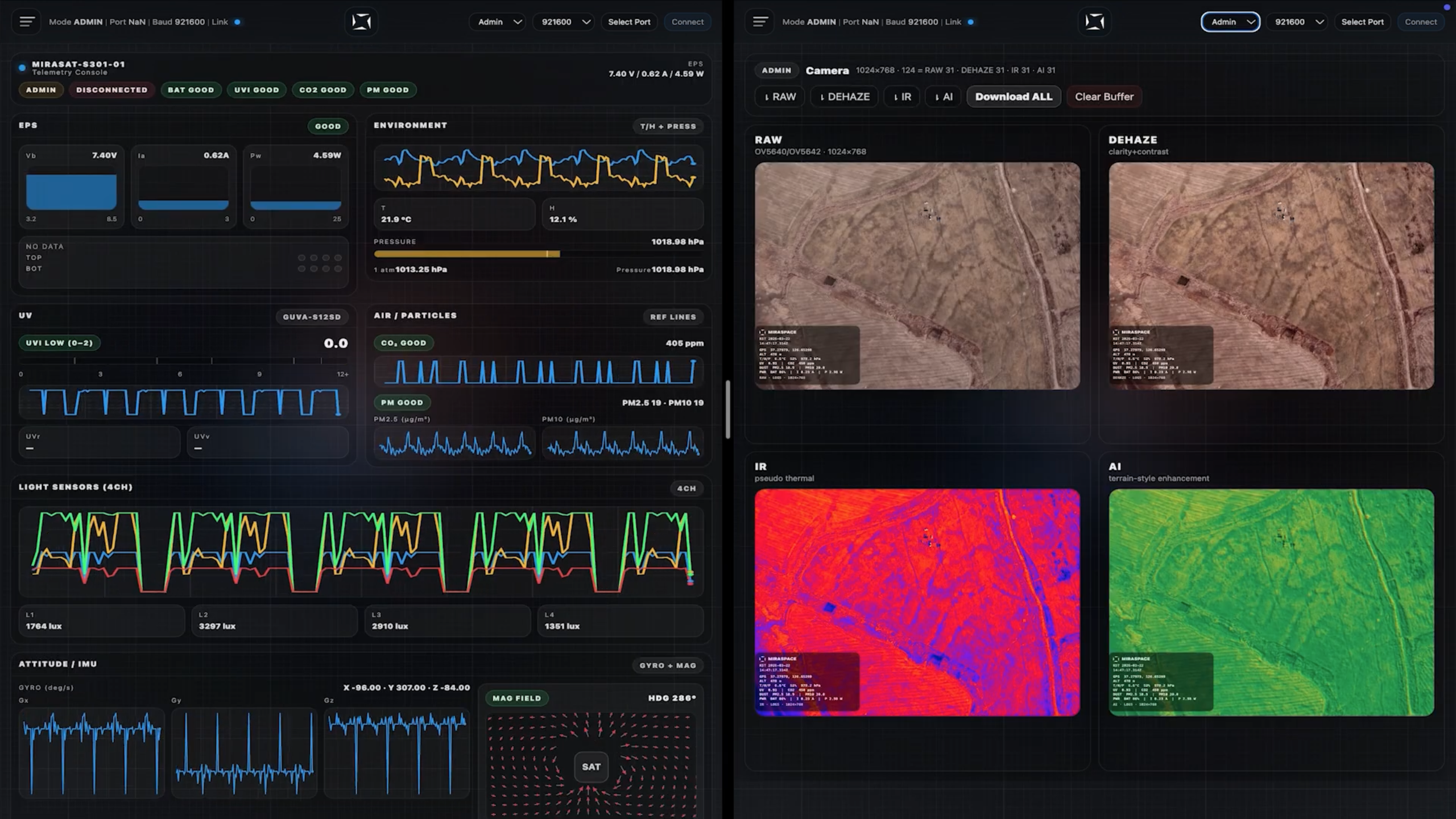Toggle REF LINES in Air/Particles
Image resolution: width=1456 pixels, height=819 pixels.
[x=673, y=317]
